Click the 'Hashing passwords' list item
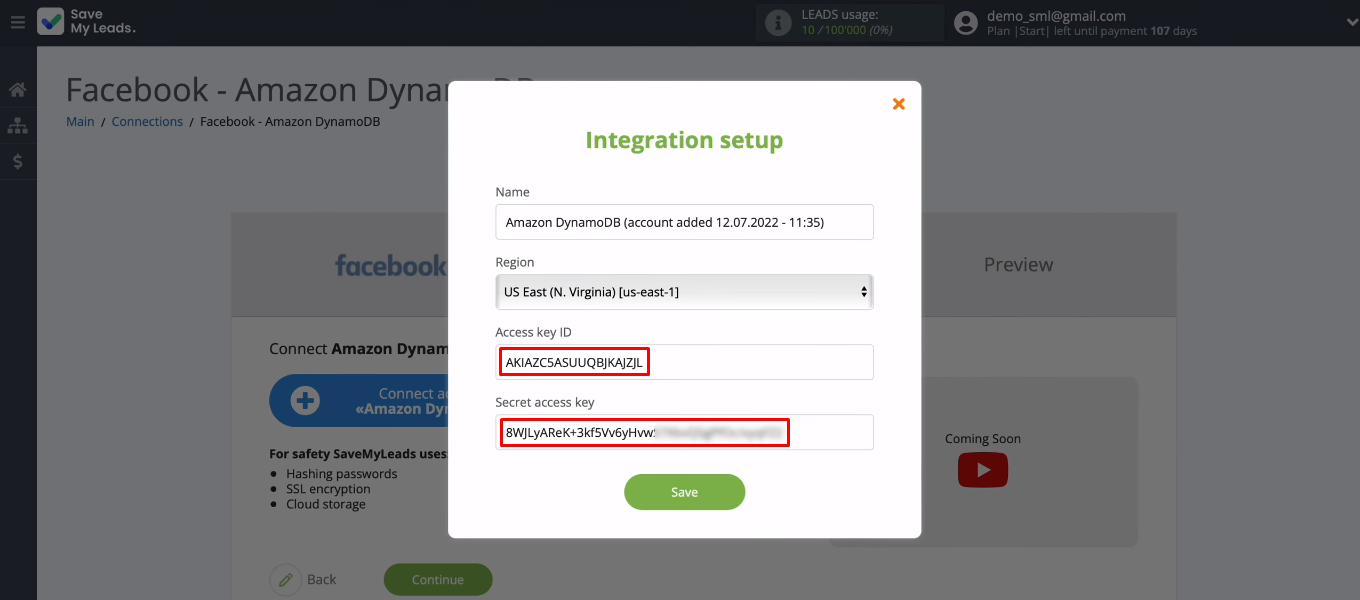 pyautogui.click(x=342, y=474)
